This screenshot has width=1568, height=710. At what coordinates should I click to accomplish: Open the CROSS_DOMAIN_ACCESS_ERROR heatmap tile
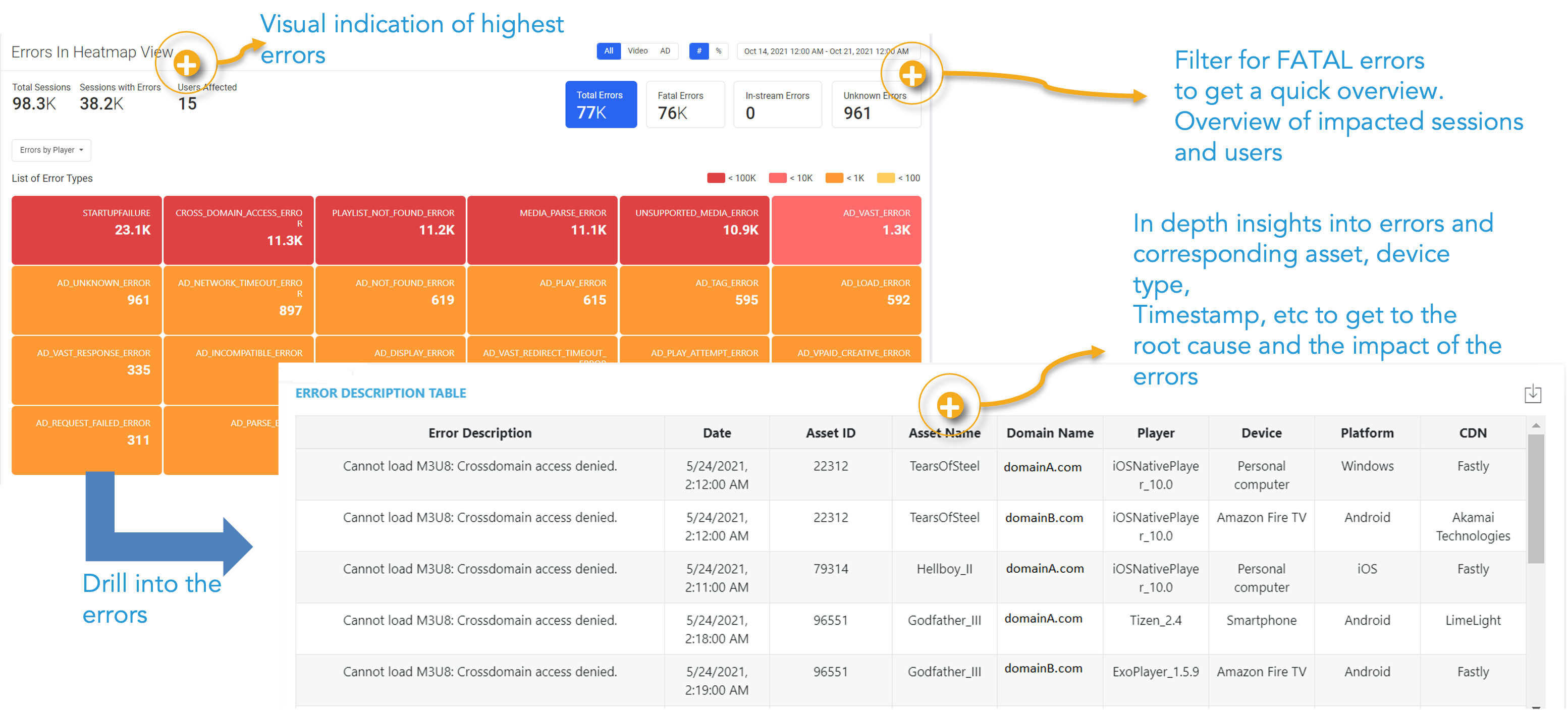[239, 230]
